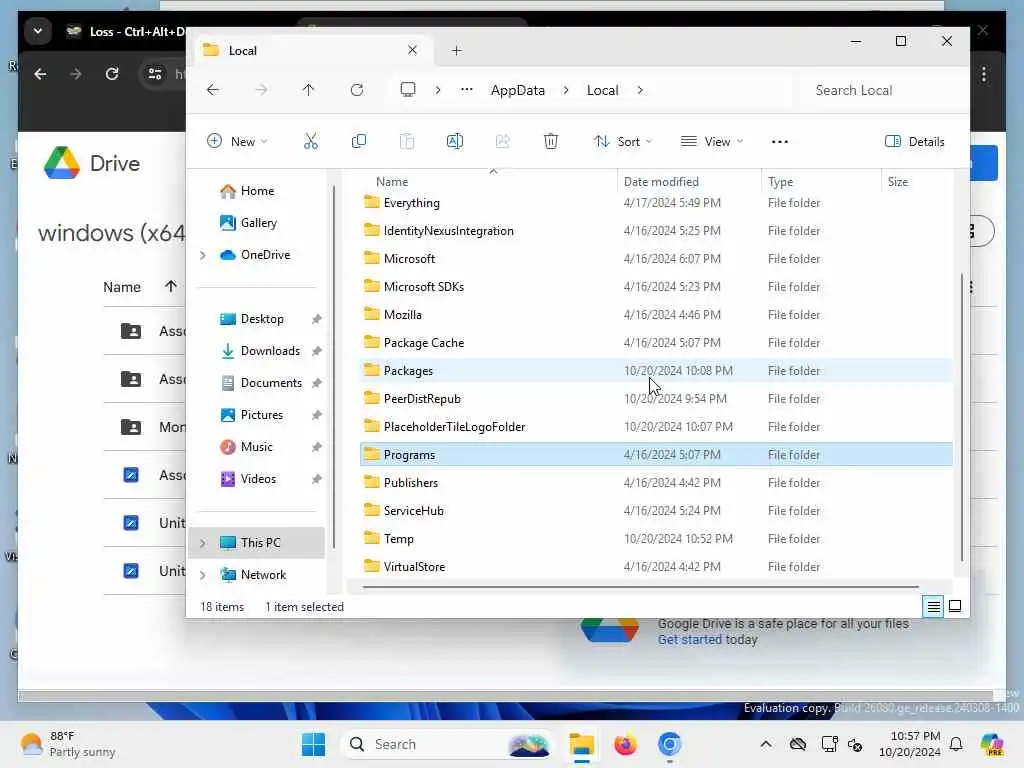Open Pictures quick access folder
This screenshot has width=1024, height=768.
pyautogui.click(x=261, y=415)
